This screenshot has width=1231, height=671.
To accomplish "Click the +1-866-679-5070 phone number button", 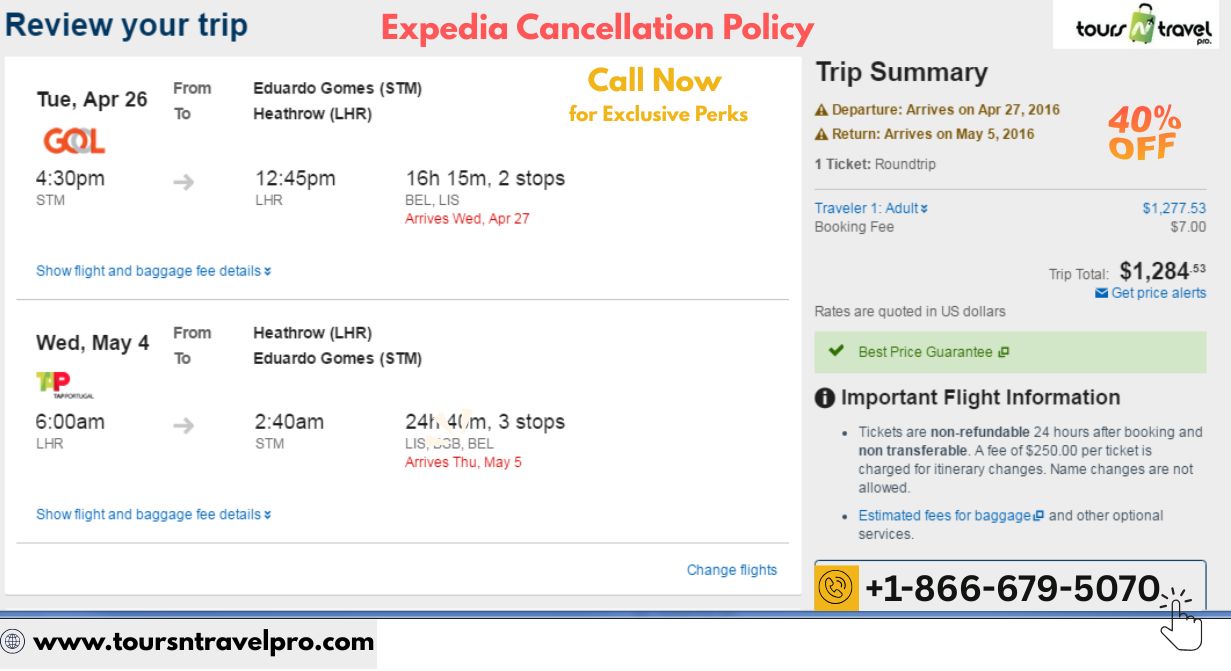I will click(x=1010, y=587).
